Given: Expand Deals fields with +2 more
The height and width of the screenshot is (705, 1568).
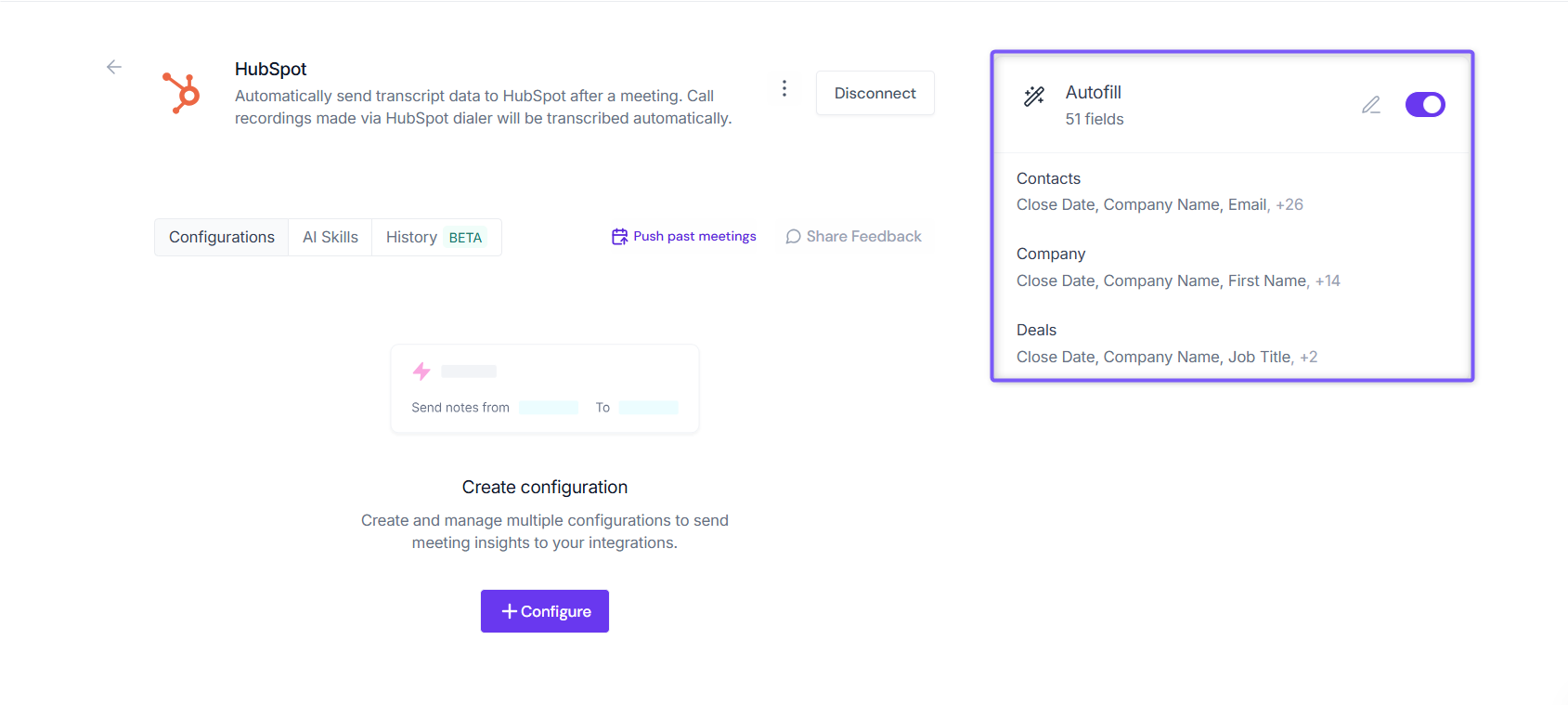Looking at the screenshot, I should click(1308, 357).
